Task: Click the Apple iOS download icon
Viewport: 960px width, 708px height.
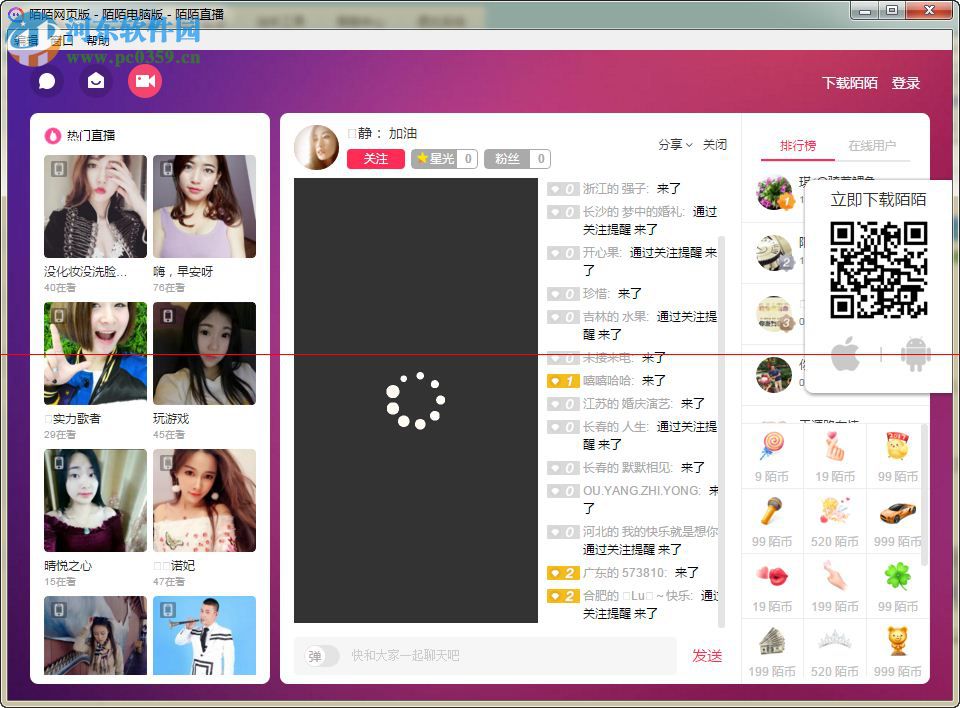Action: click(846, 354)
